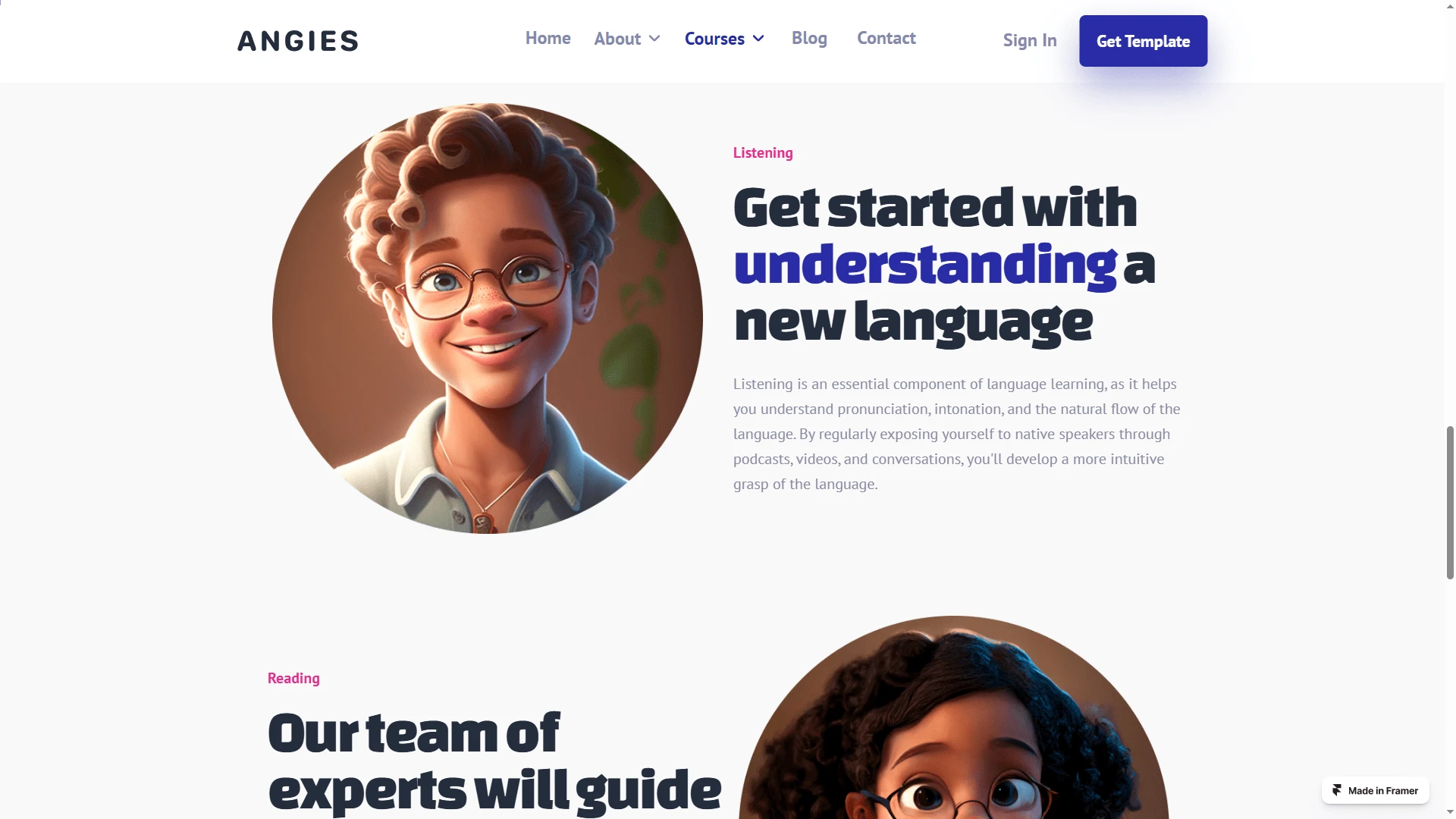Click the pink Reading label
Viewport: 1456px width, 819px height.
[x=293, y=679]
